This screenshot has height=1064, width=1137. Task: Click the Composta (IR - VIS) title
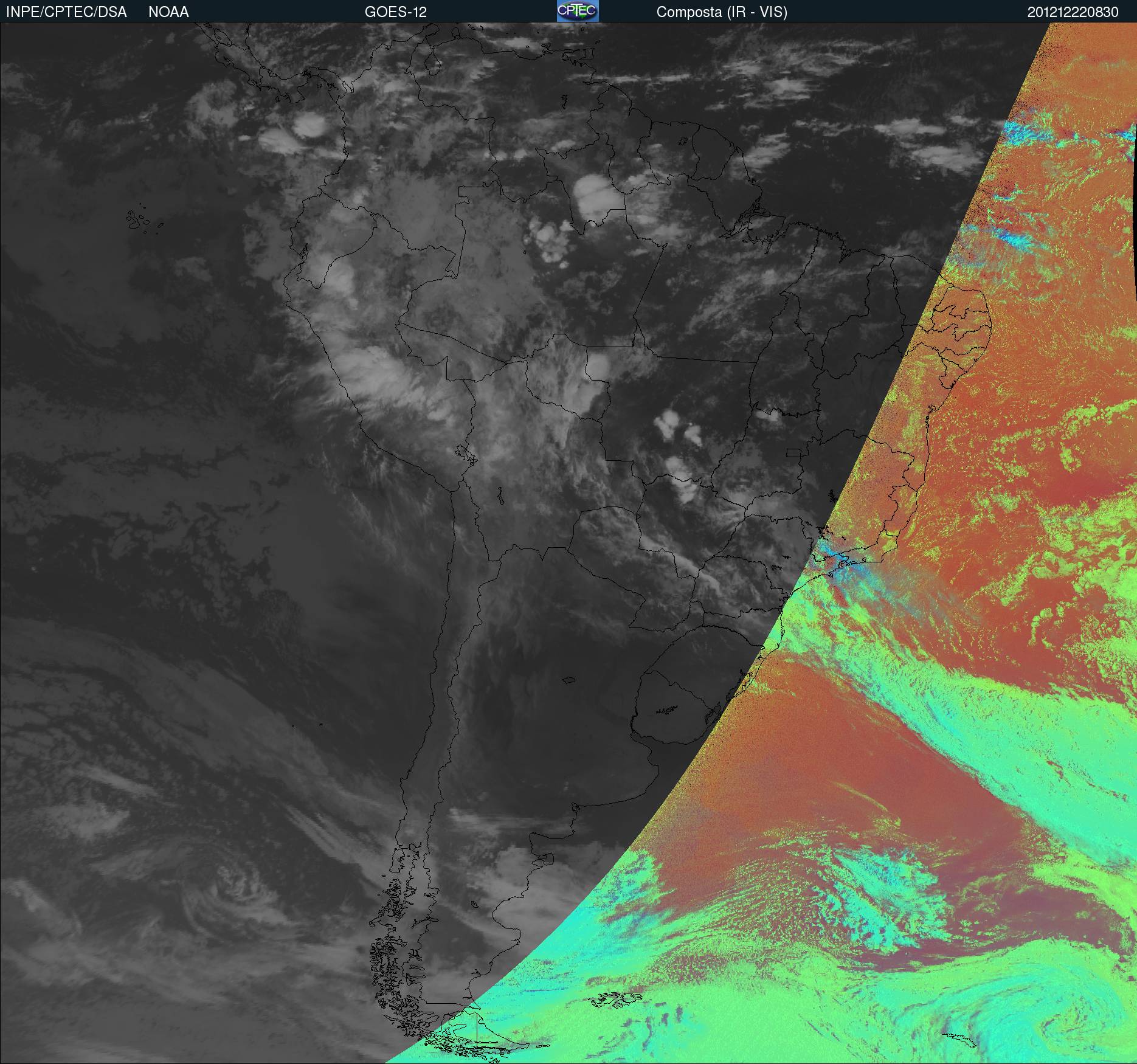click(x=722, y=12)
